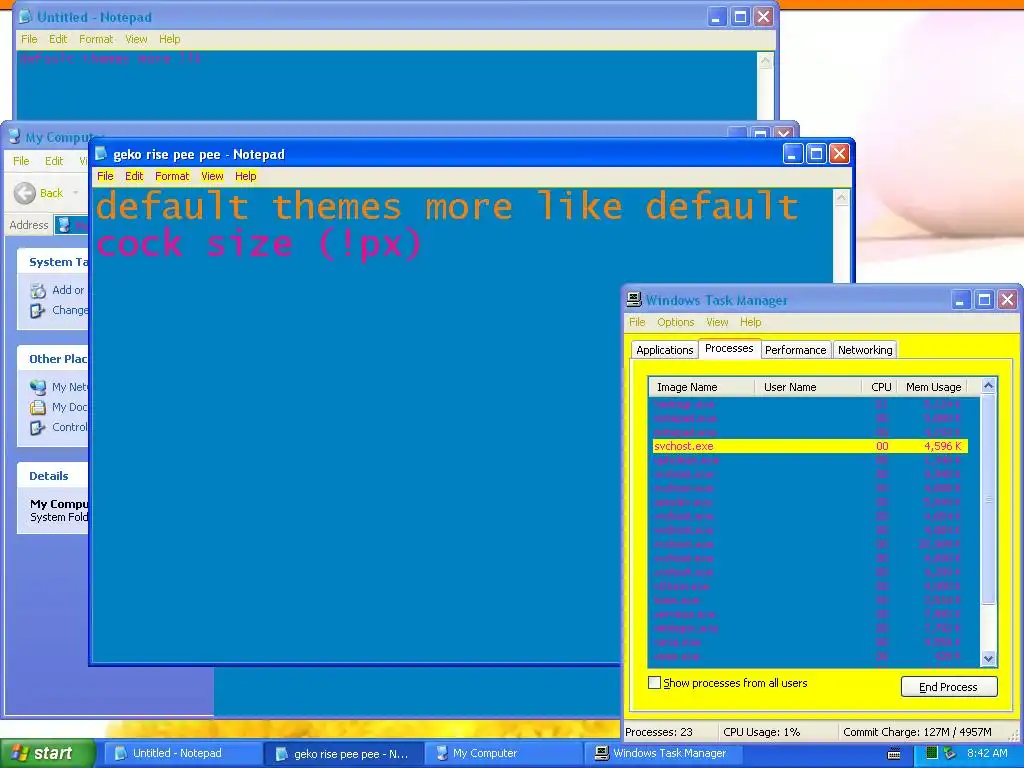Click the process list scroll down arrow

988,658
